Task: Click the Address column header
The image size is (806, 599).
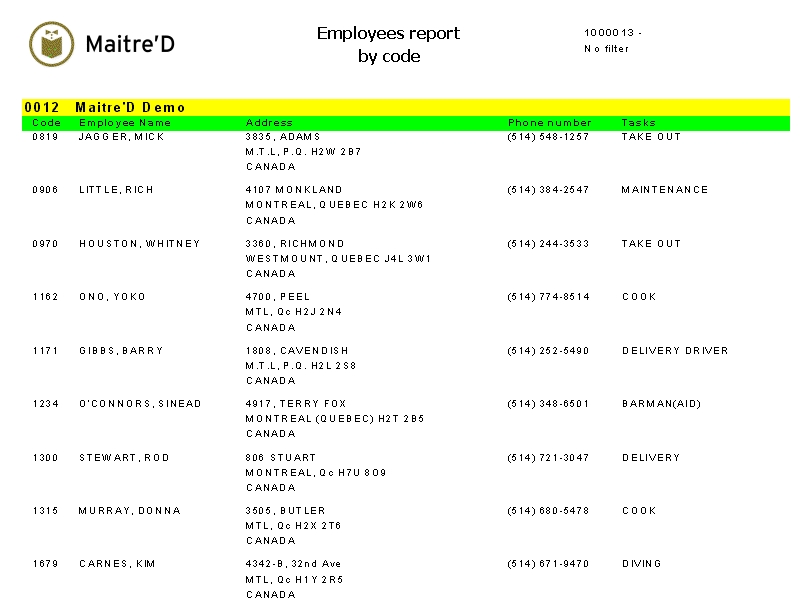Action: [x=269, y=123]
